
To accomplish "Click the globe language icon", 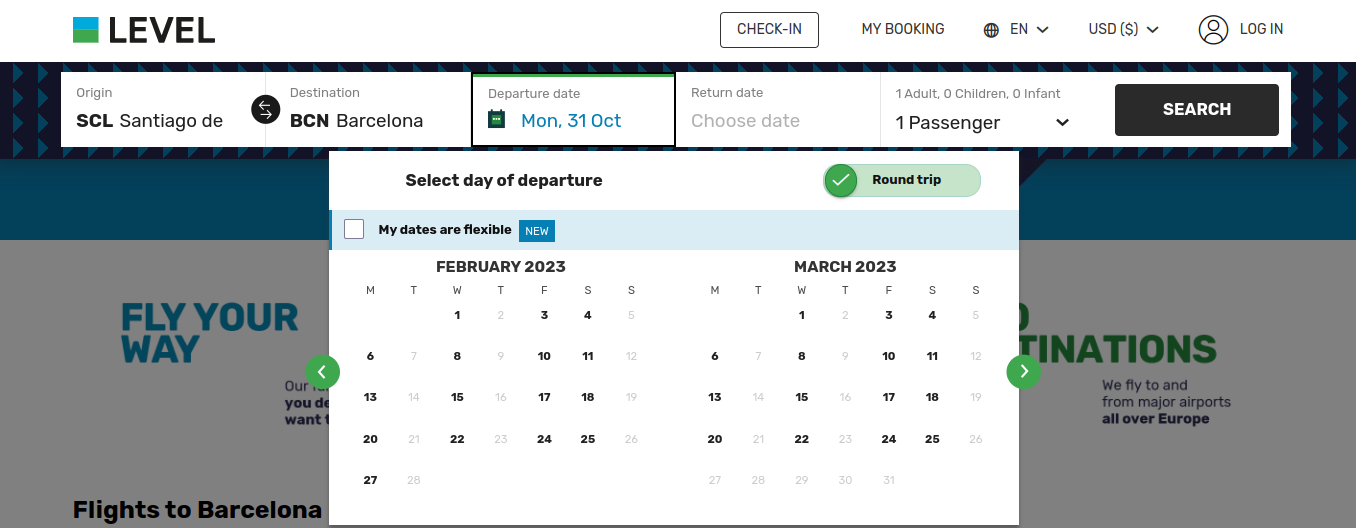I will [991, 30].
